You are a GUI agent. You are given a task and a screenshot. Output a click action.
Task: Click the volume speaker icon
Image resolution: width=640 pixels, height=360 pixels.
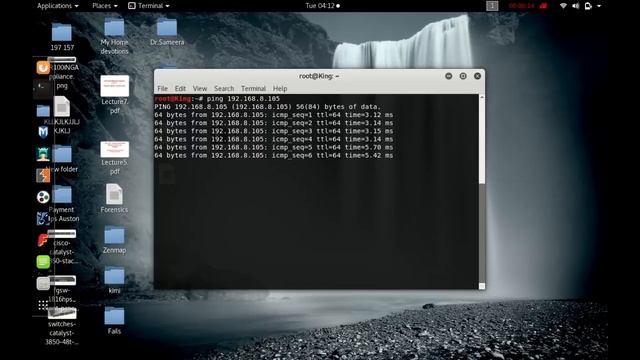576,6
